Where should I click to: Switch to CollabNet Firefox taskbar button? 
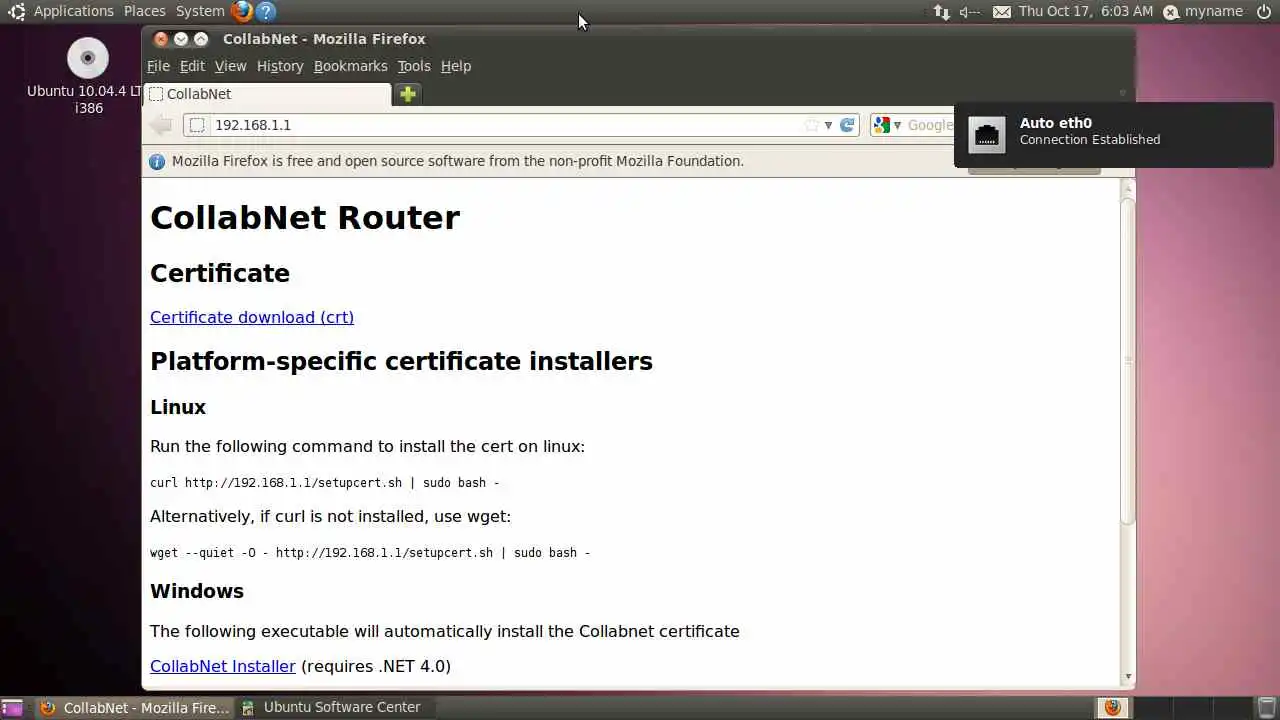tap(134, 708)
